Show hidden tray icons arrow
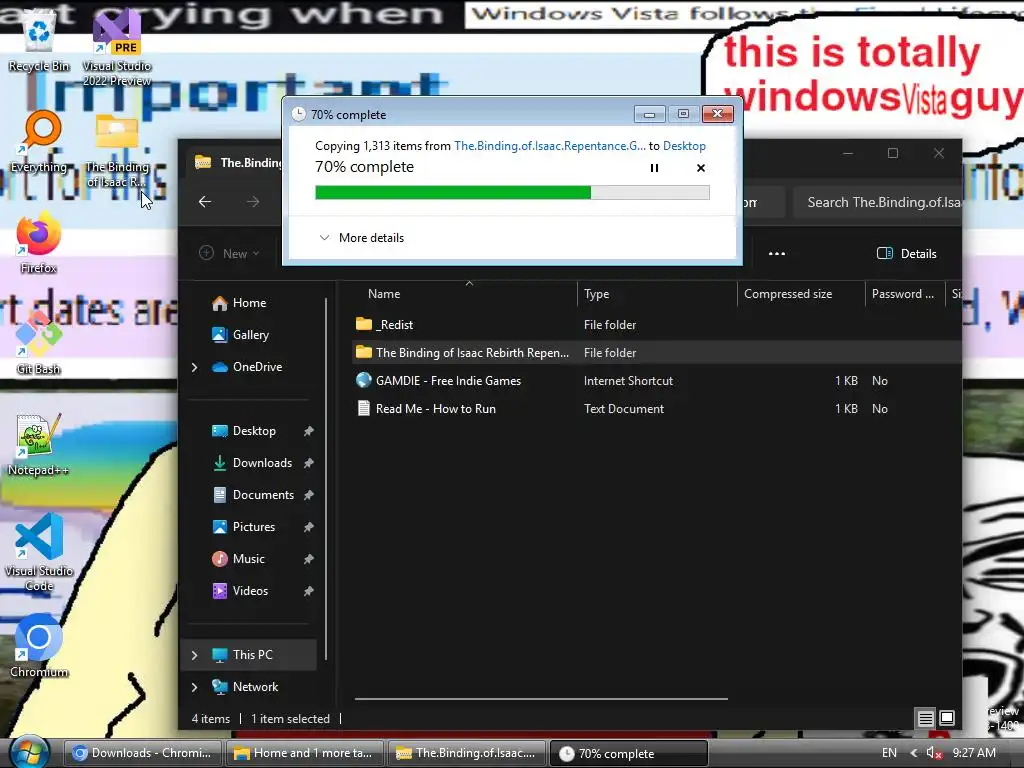Viewport: 1024px width, 768px height. click(x=914, y=753)
